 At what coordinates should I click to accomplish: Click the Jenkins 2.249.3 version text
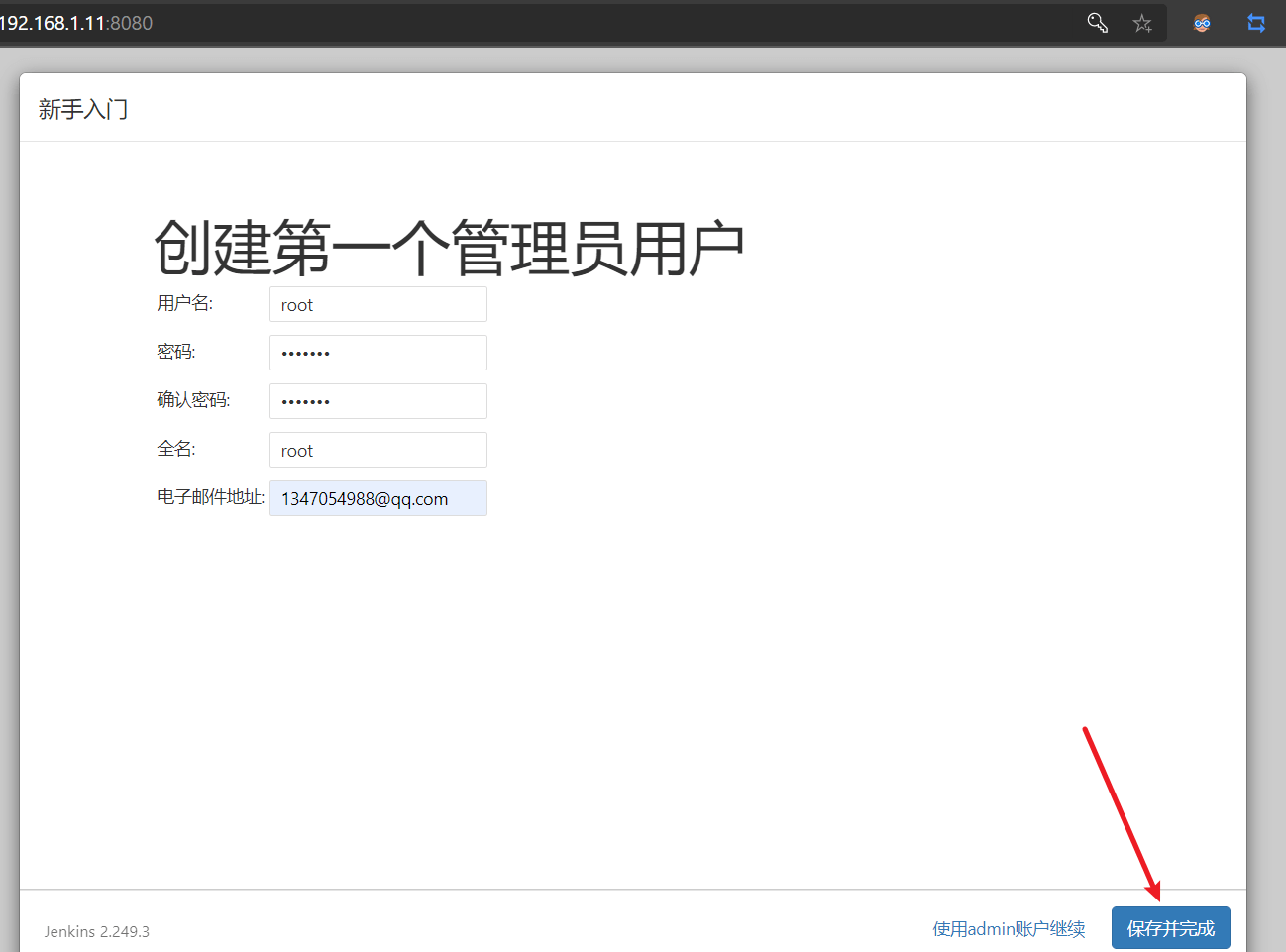[96, 931]
